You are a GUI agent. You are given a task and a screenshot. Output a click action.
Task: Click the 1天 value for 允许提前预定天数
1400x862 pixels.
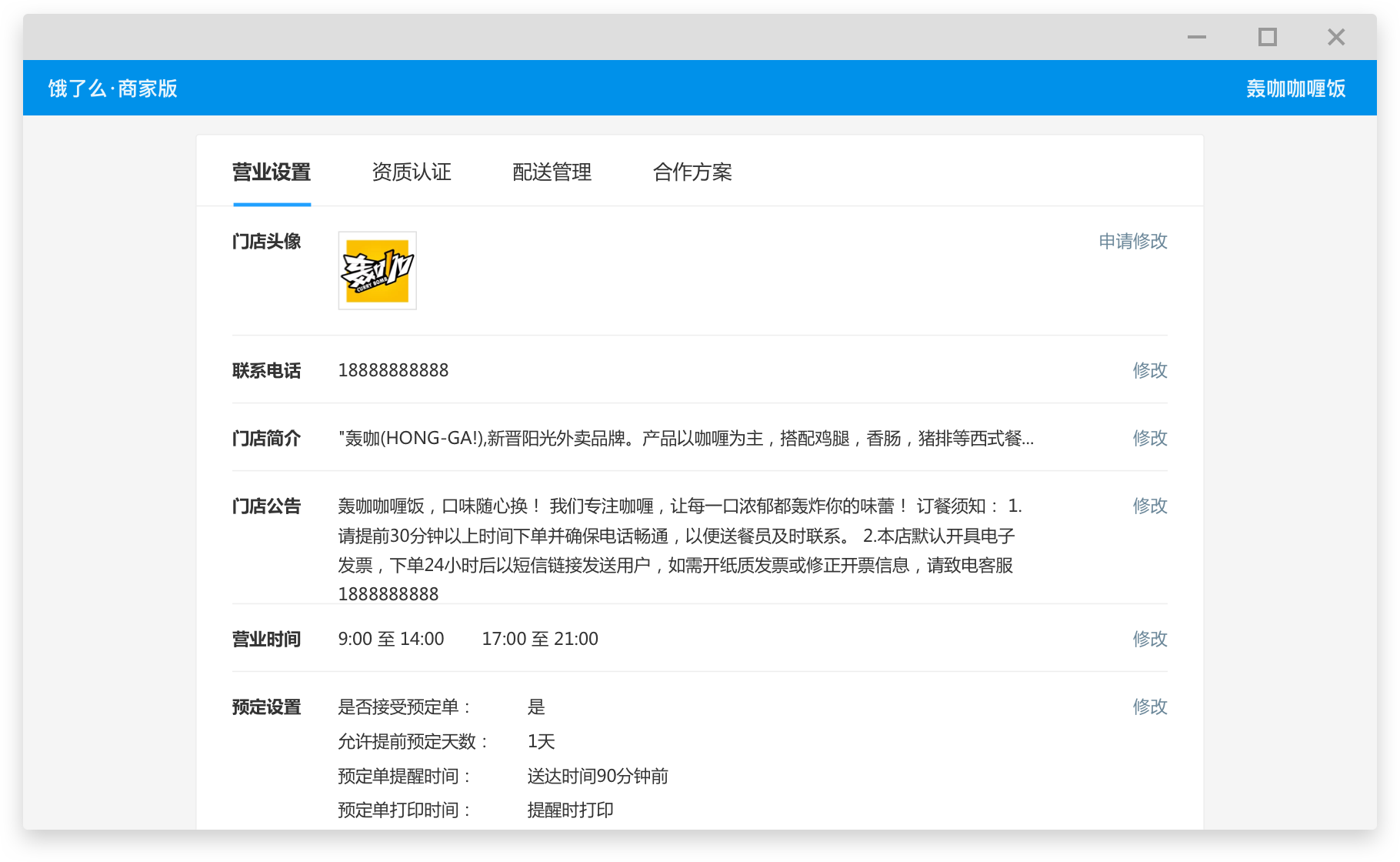pyautogui.click(x=540, y=741)
